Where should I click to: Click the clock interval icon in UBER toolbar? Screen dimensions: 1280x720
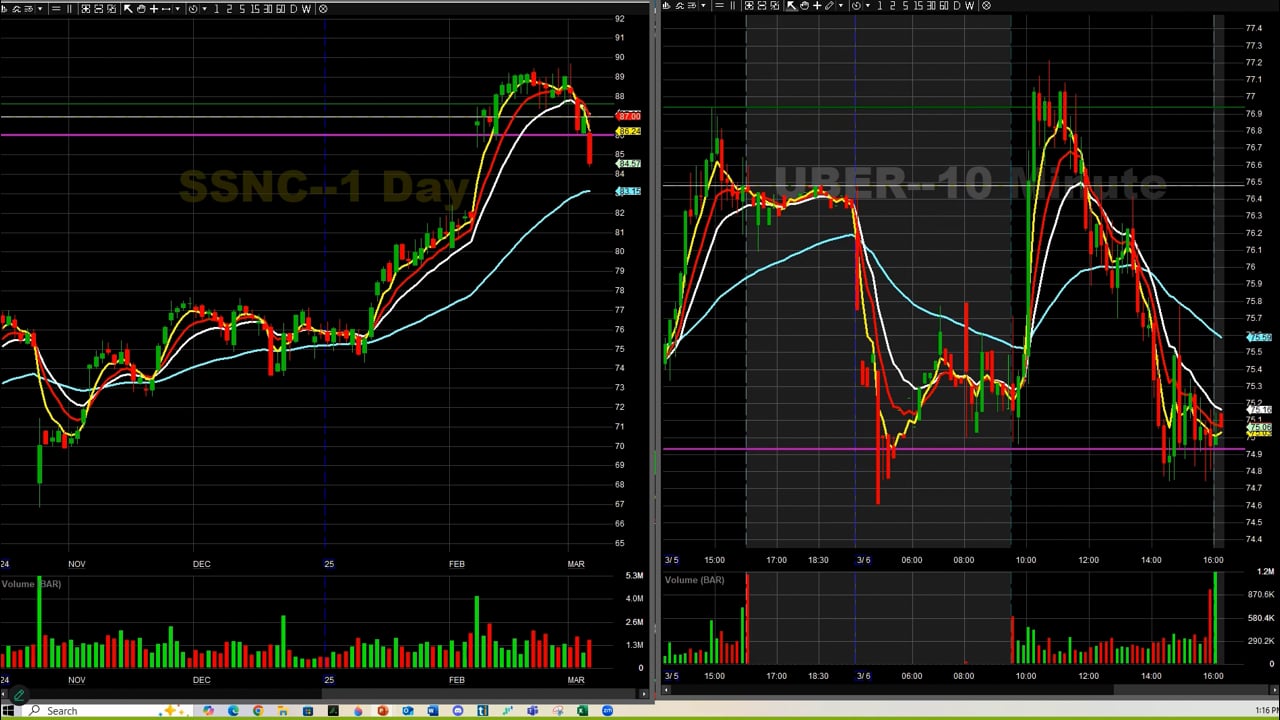[856, 6]
